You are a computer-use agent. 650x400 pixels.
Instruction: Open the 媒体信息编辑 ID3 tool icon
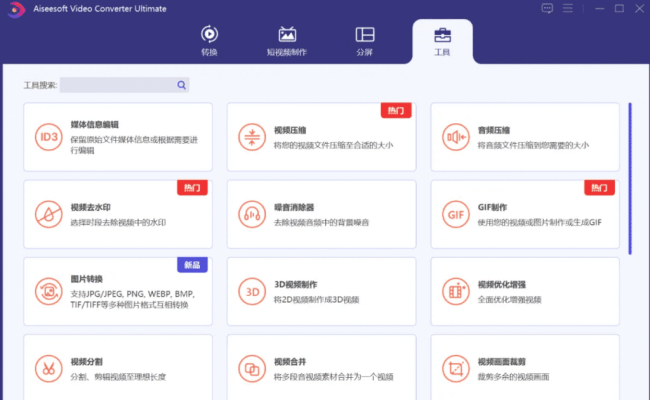47,136
